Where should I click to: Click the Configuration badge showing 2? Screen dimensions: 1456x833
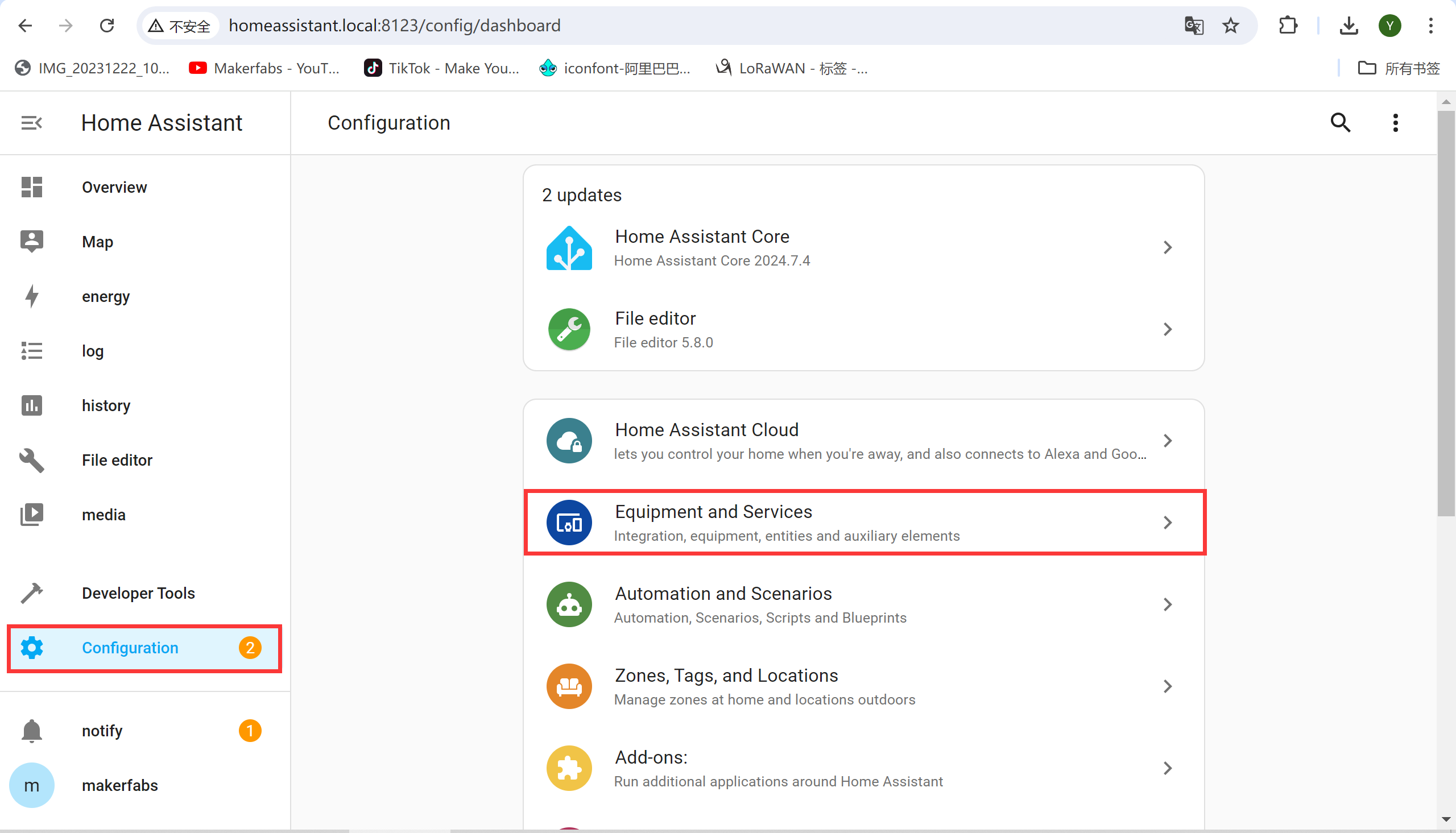click(250, 648)
